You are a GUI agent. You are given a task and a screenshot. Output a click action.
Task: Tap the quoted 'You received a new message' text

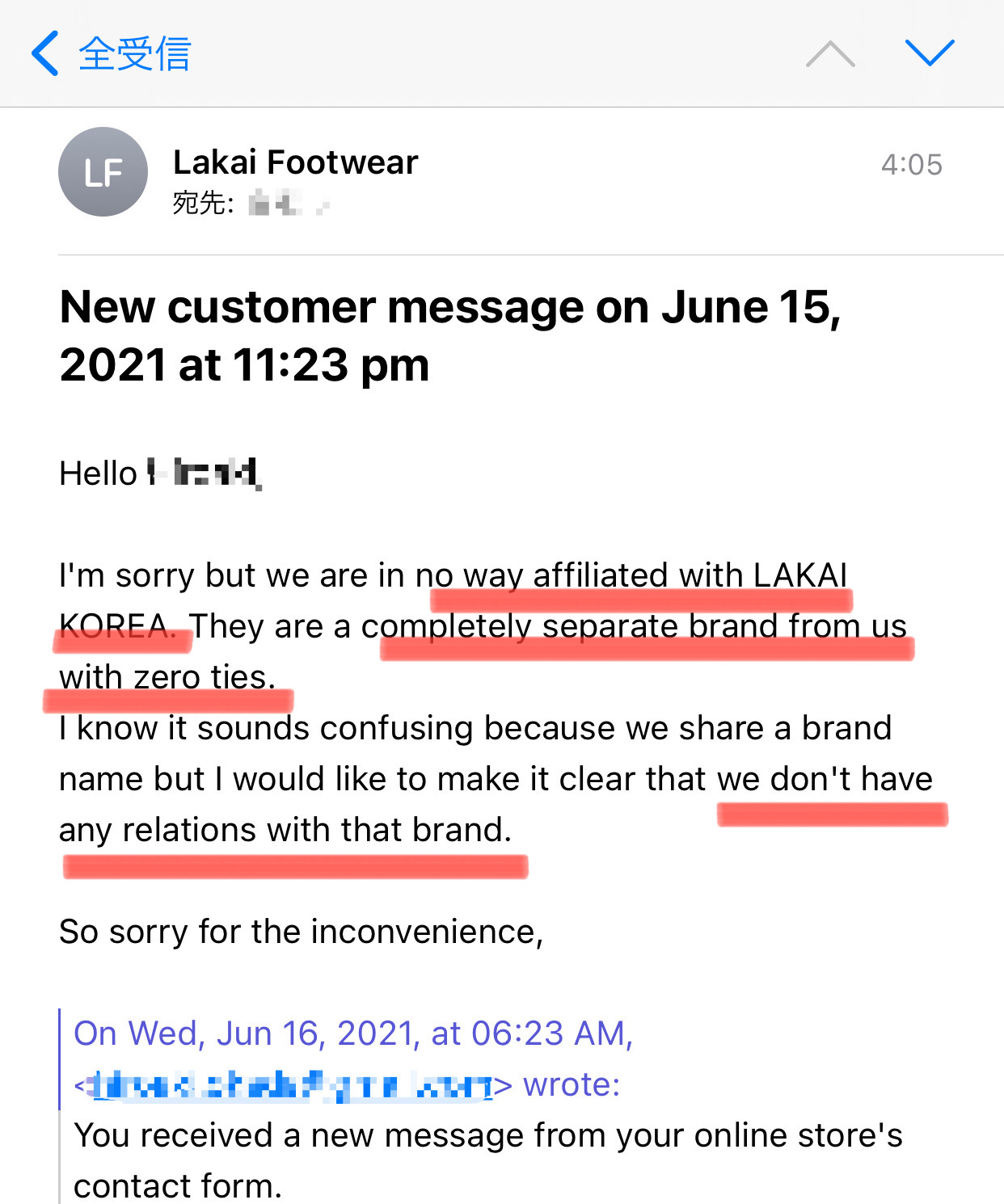pyautogui.click(x=487, y=1135)
